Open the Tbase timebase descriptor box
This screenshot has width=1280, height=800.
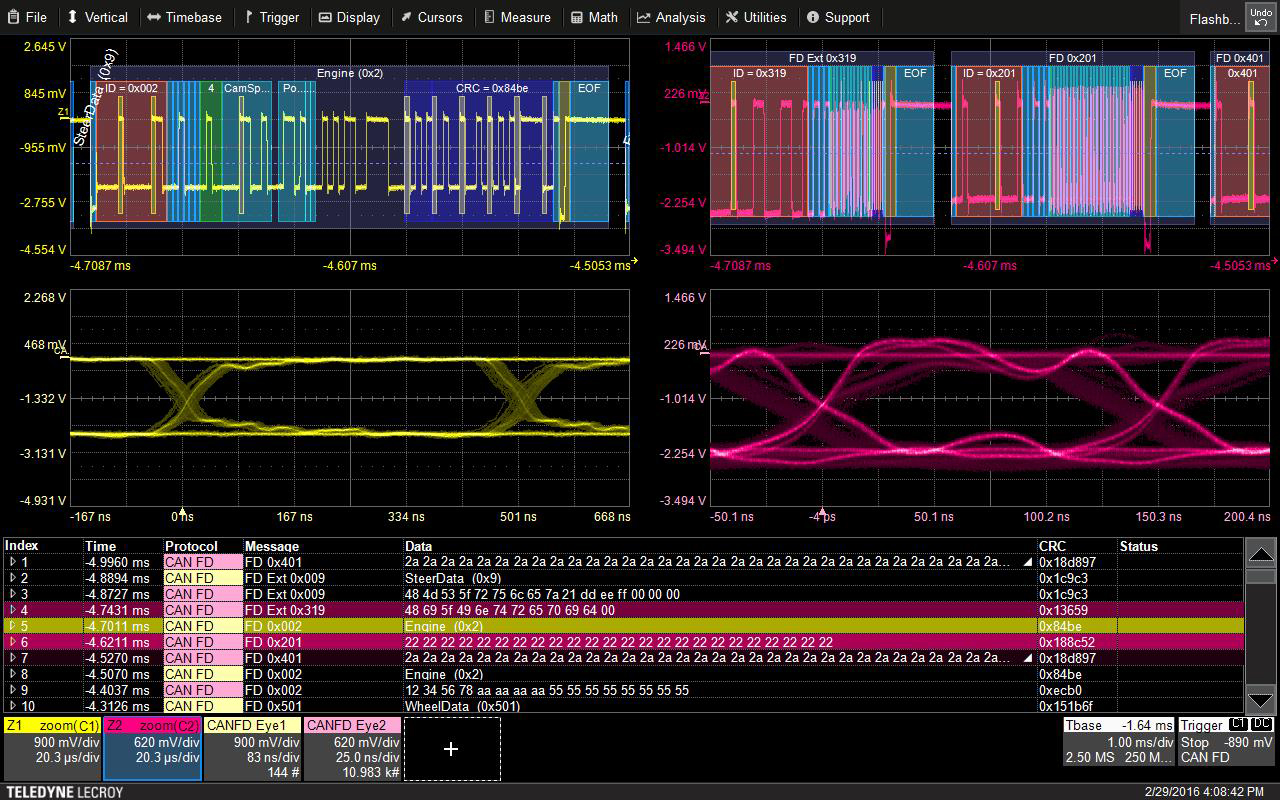tap(1118, 741)
